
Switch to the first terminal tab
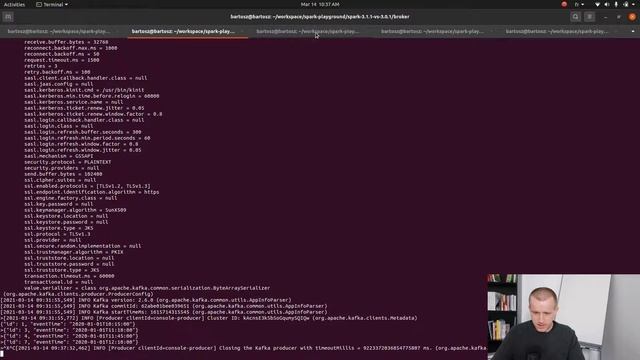pyautogui.click(x=62, y=31)
